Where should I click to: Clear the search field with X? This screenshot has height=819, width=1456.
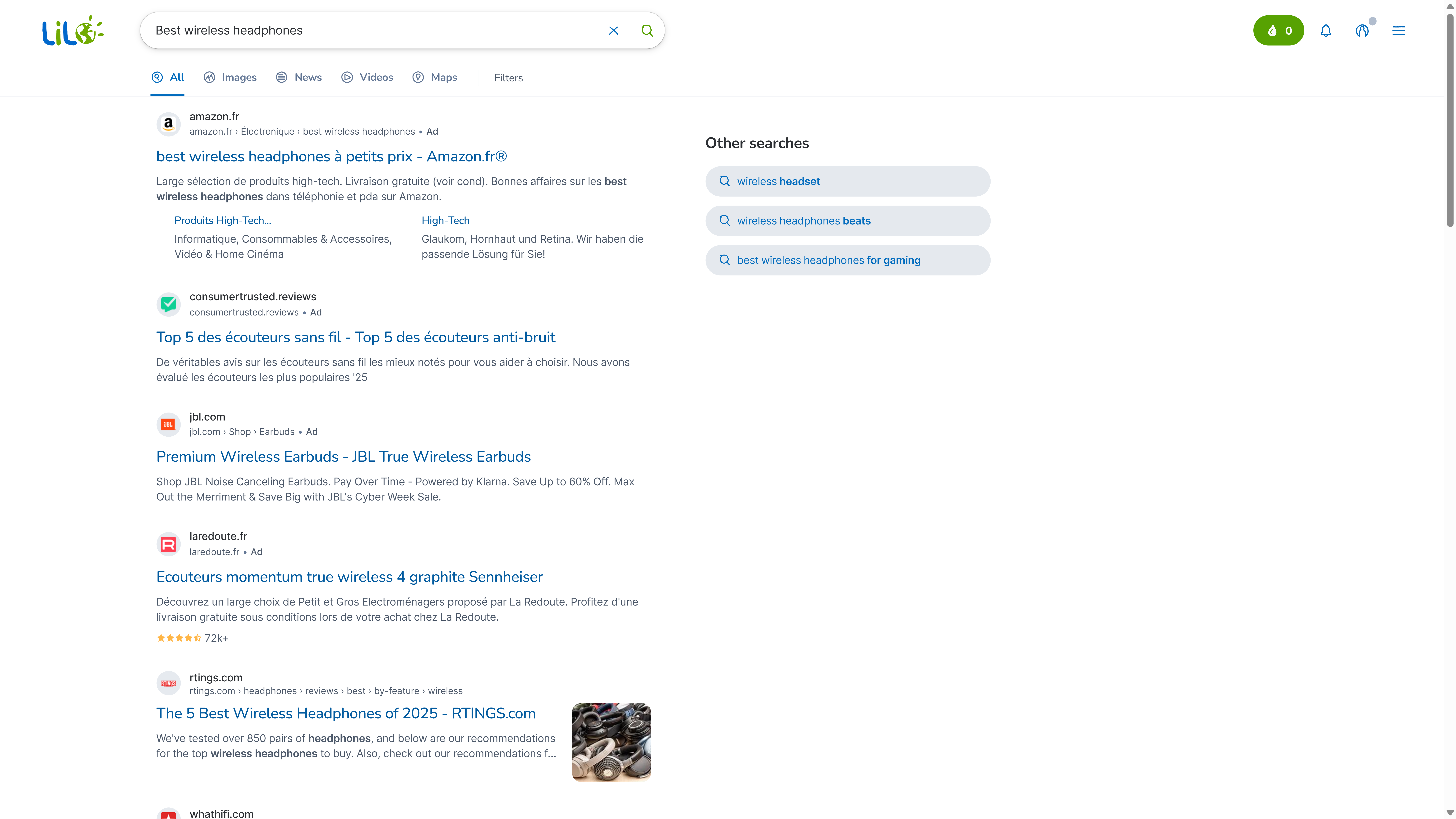[x=613, y=31]
